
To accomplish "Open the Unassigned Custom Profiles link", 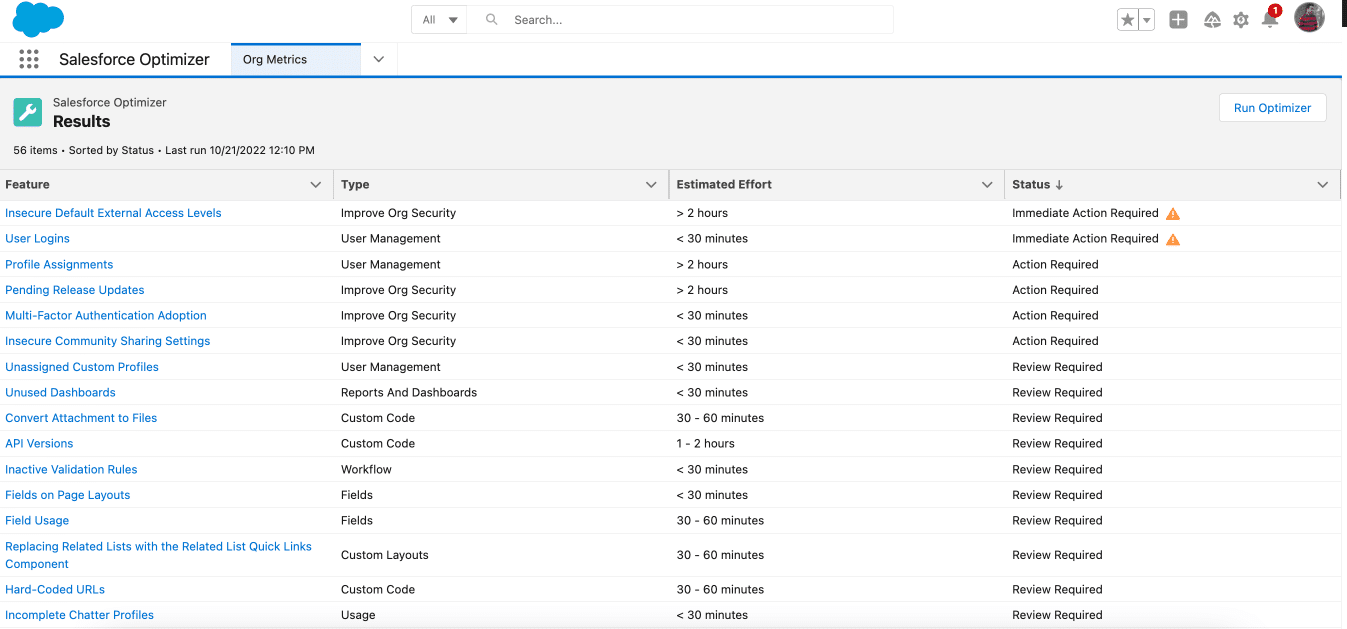I will coord(82,367).
